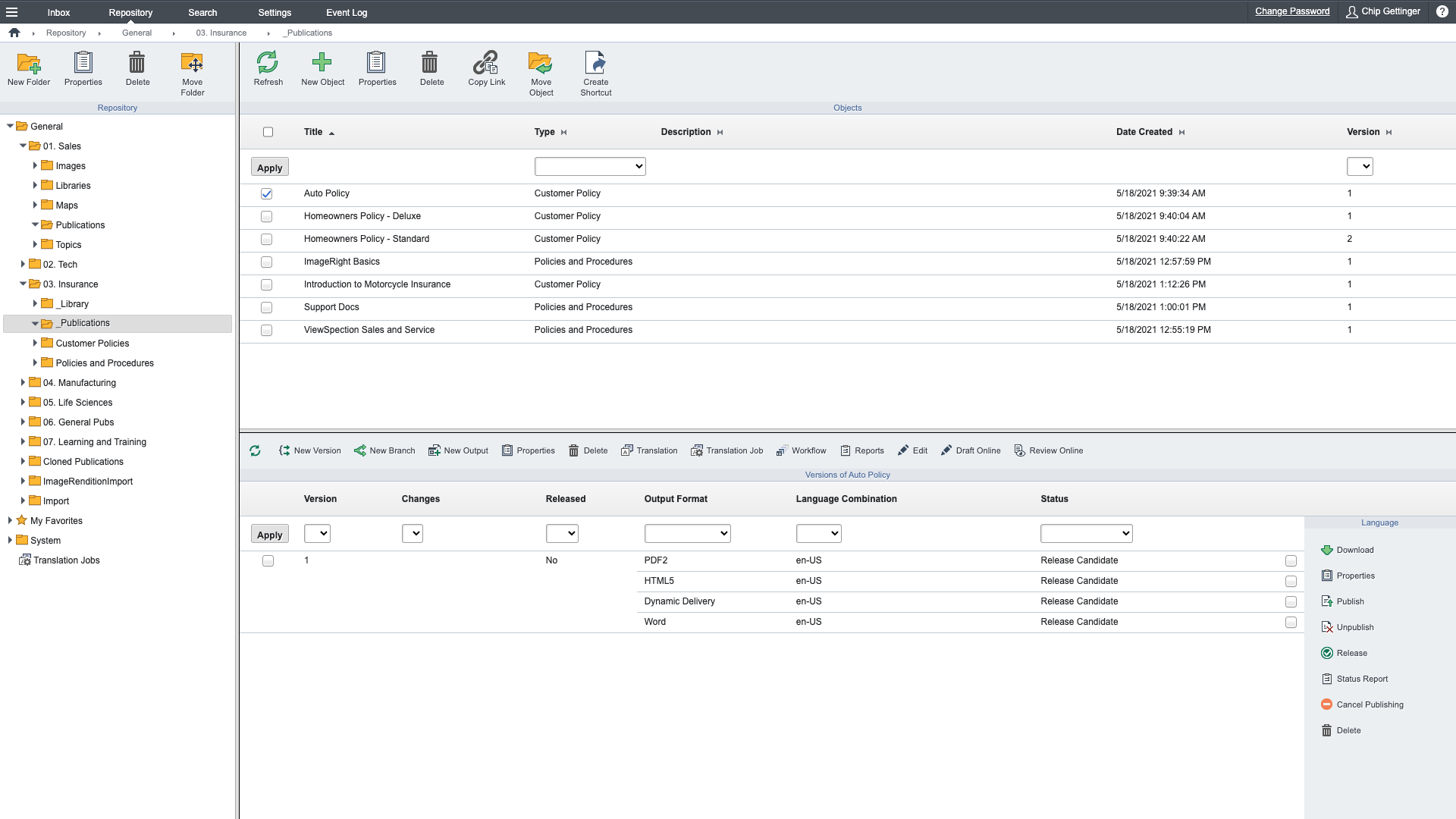Click the Release icon in Language panel

click(x=1327, y=653)
